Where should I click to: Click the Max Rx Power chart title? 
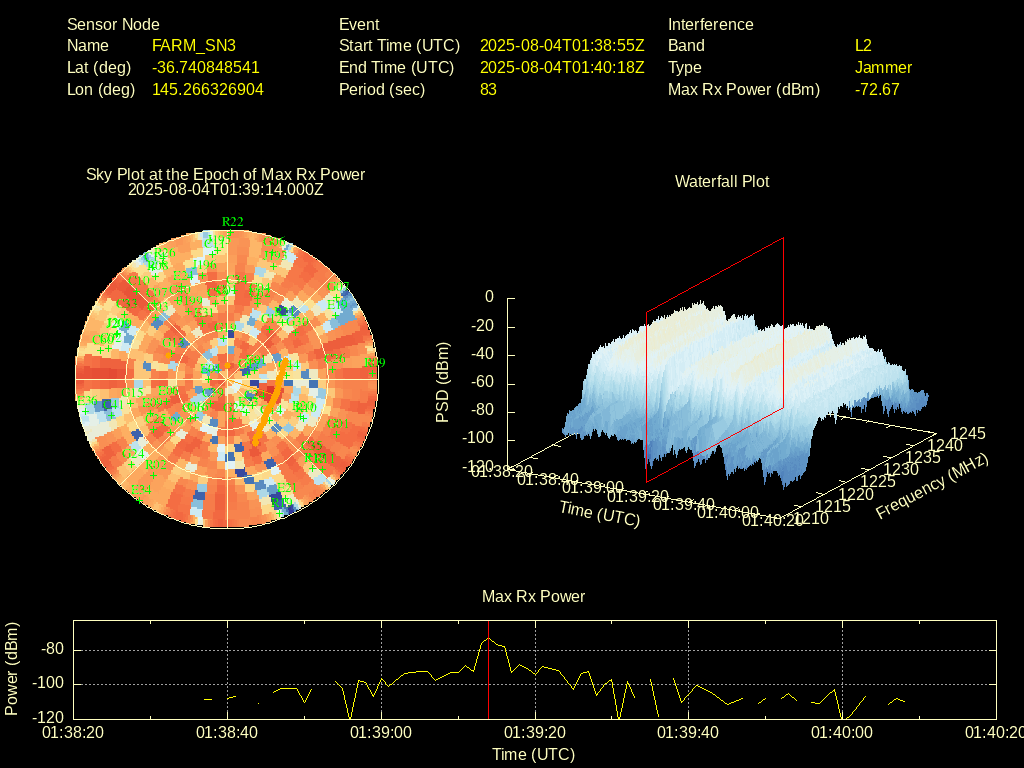coord(533,597)
